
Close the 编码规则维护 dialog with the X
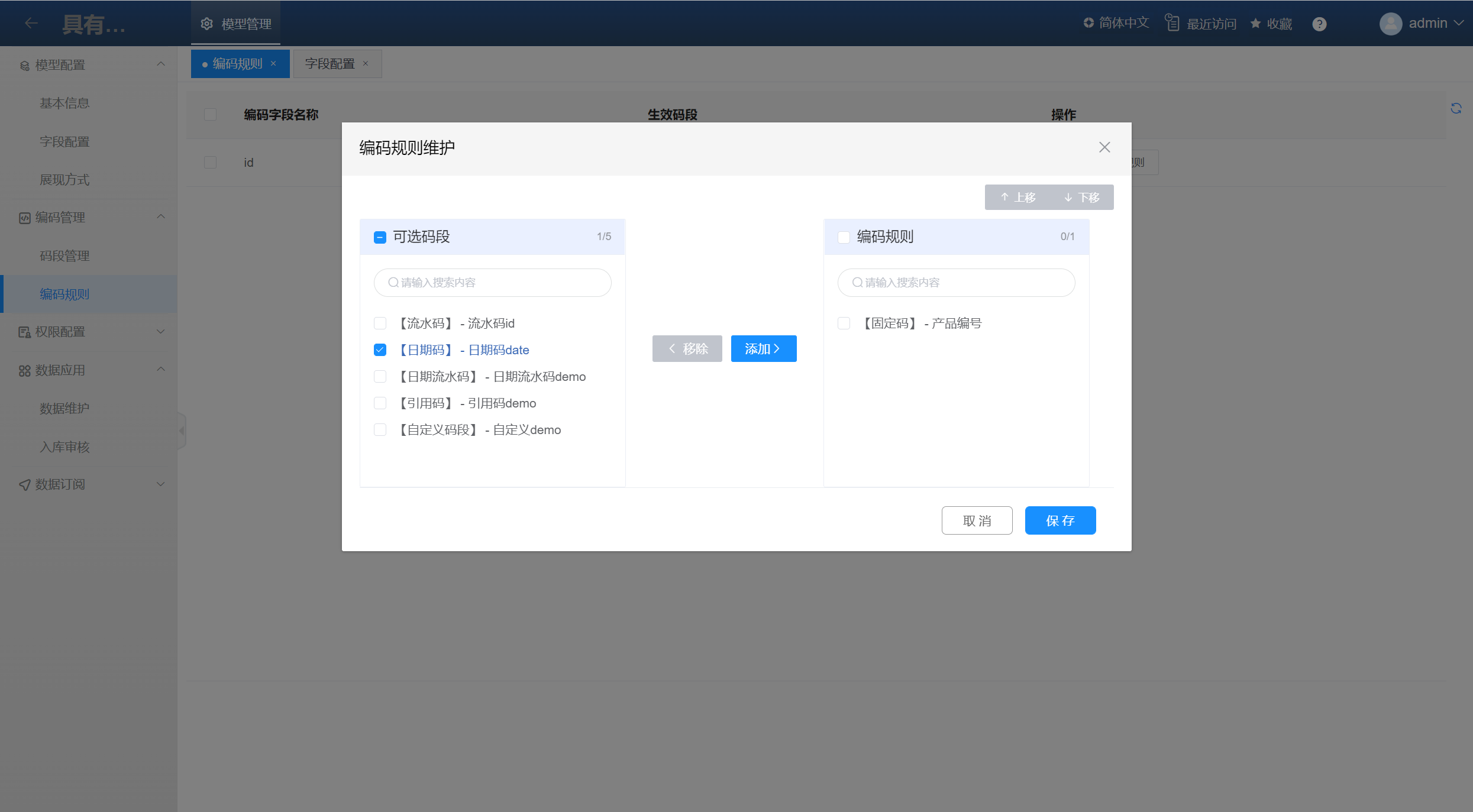click(1104, 147)
